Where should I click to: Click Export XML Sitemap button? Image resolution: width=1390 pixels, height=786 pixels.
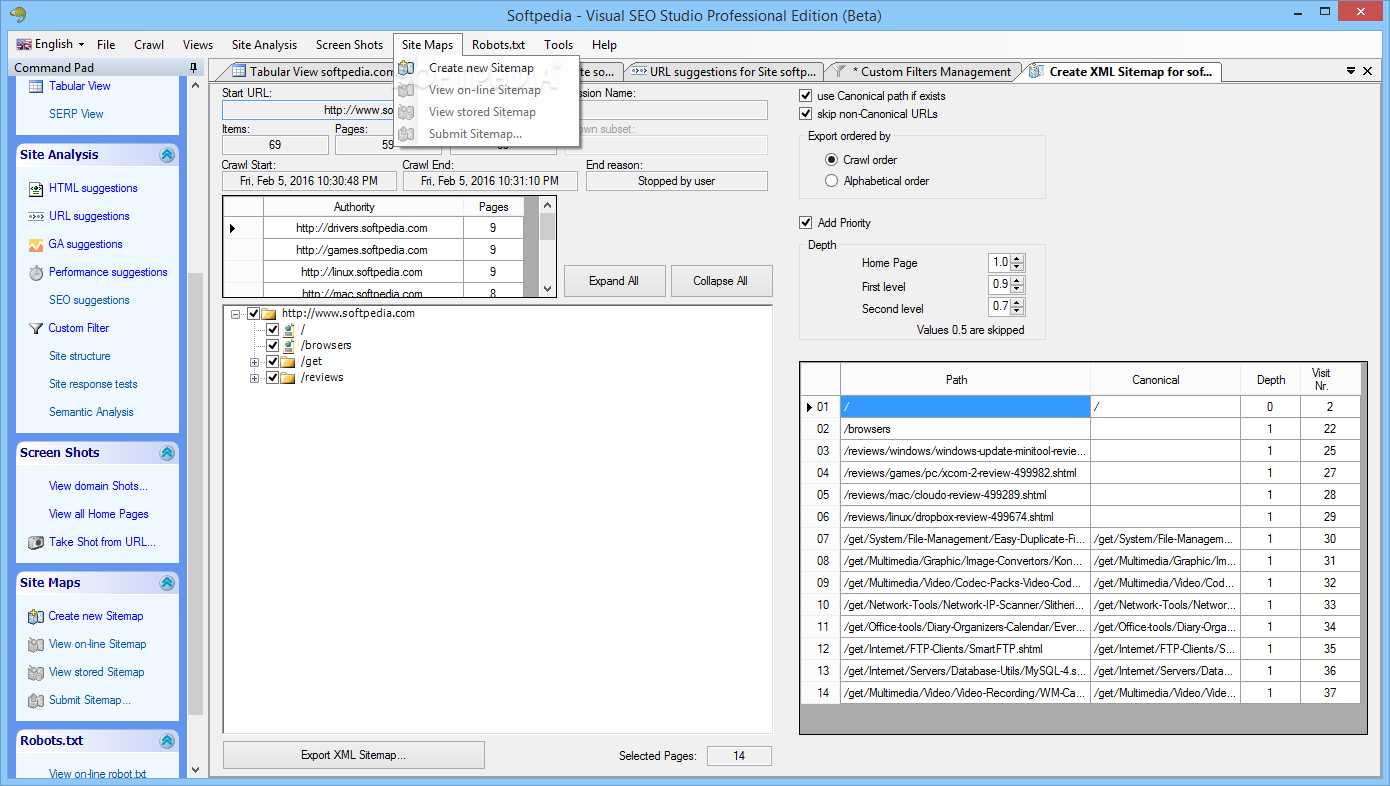point(353,755)
